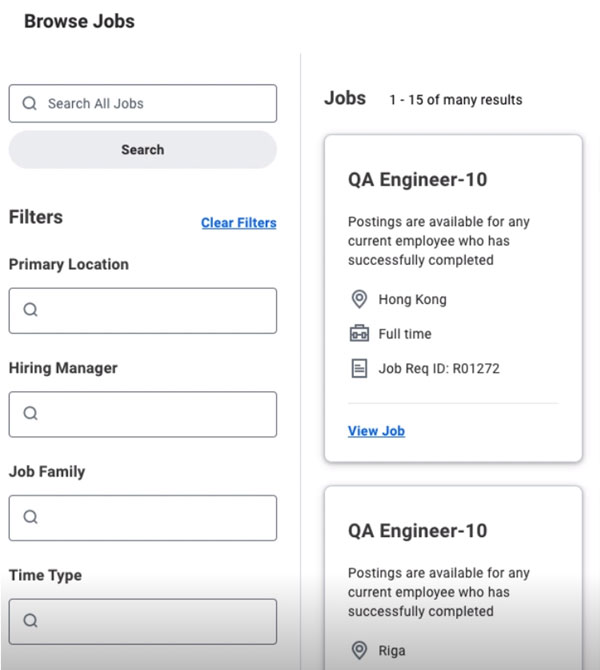Click the Clear Filters link
The image size is (600, 670).
(x=238, y=223)
